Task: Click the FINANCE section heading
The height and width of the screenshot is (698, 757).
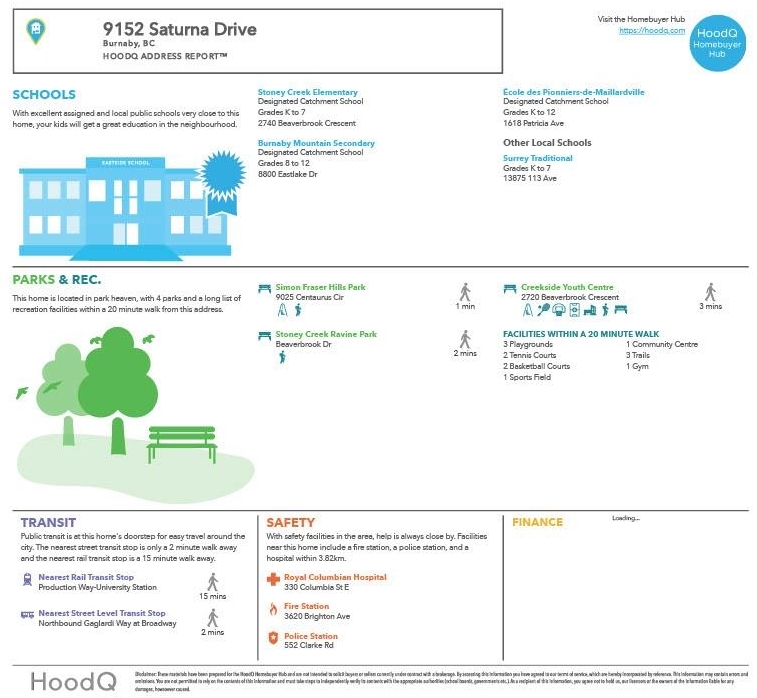Action: (x=537, y=522)
